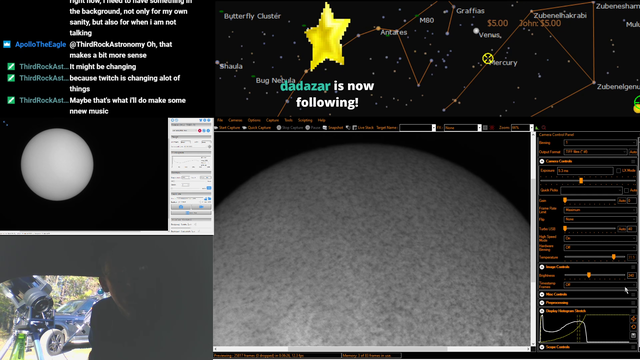Viewport: 640px width, 360px height.
Task: Open the Options menu
Action: click(254, 120)
